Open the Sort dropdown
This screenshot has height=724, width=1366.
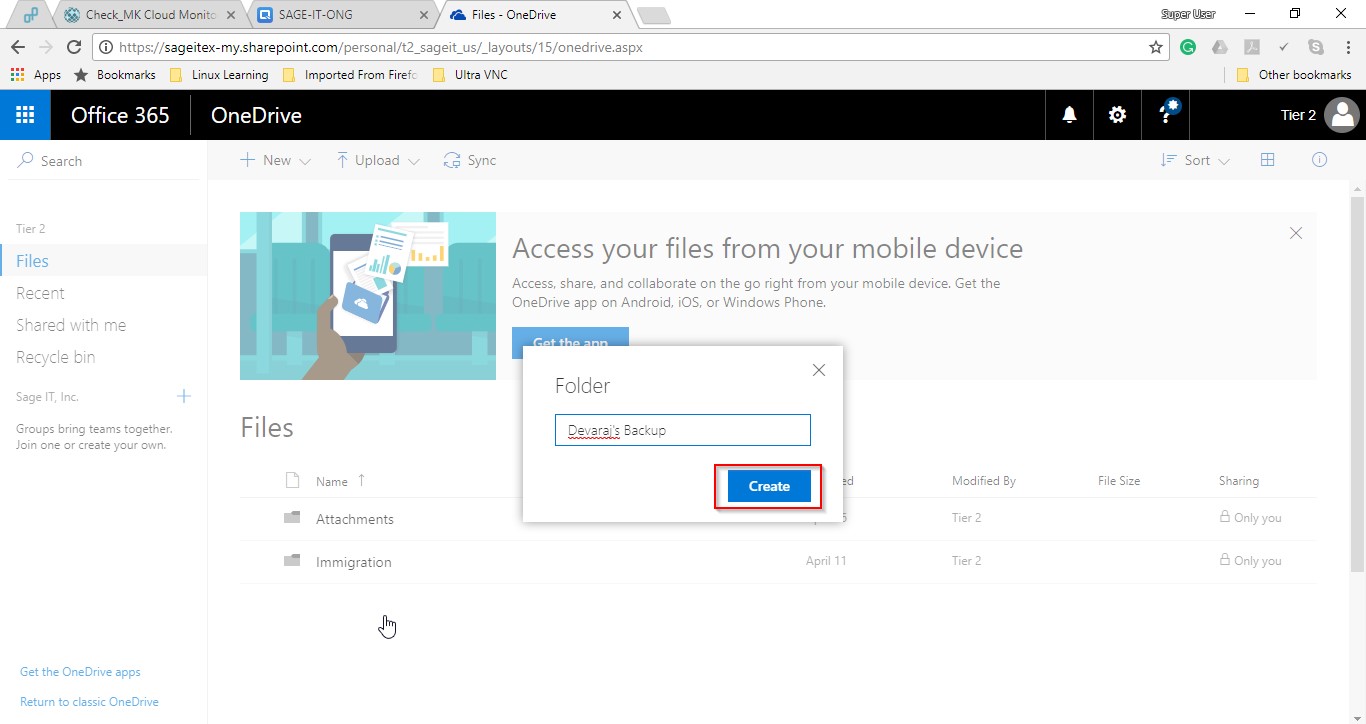1195,160
